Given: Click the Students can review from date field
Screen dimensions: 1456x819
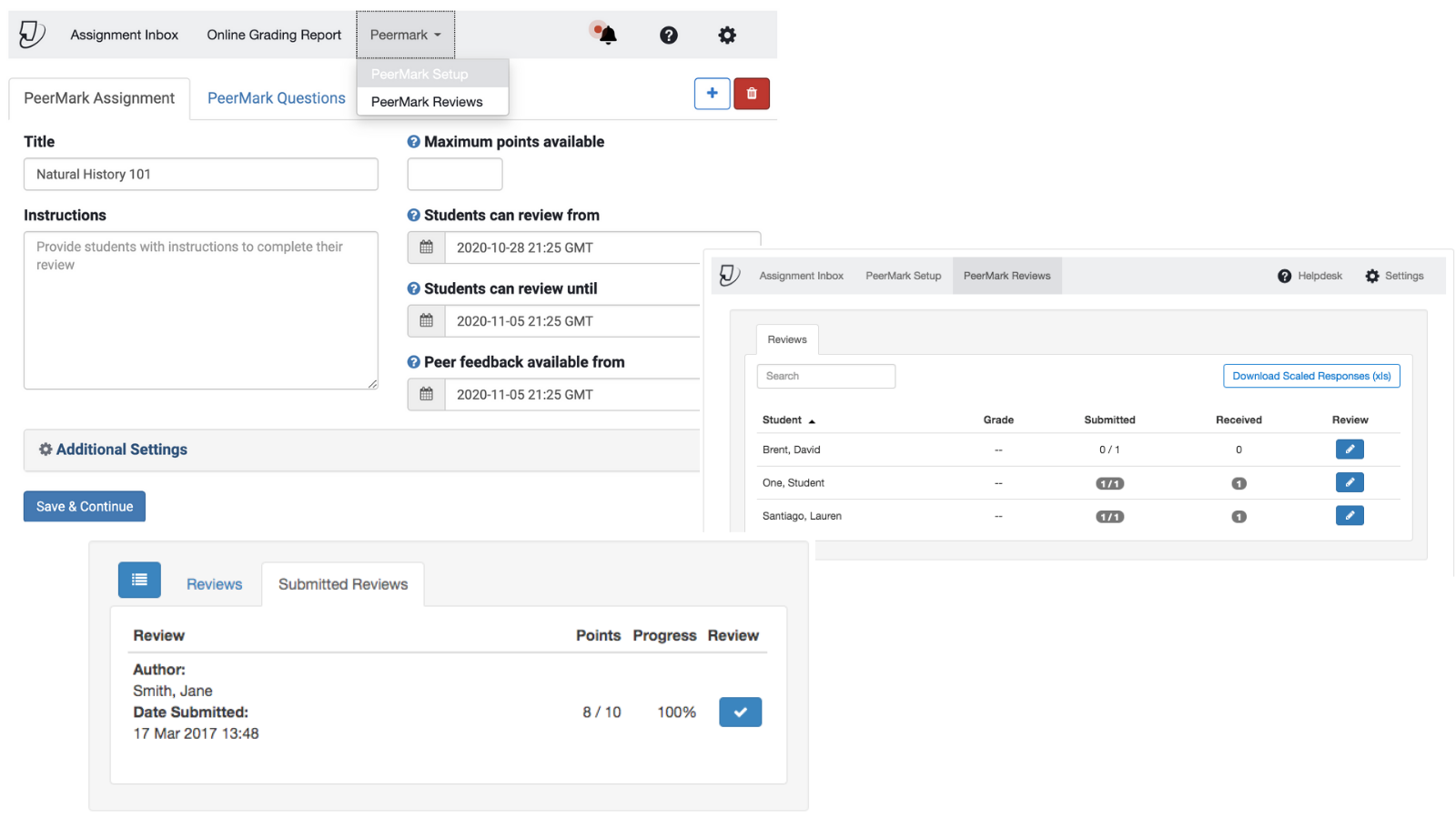Looking at the screenshot, I should pyautogui.click(x=602, y=248).
